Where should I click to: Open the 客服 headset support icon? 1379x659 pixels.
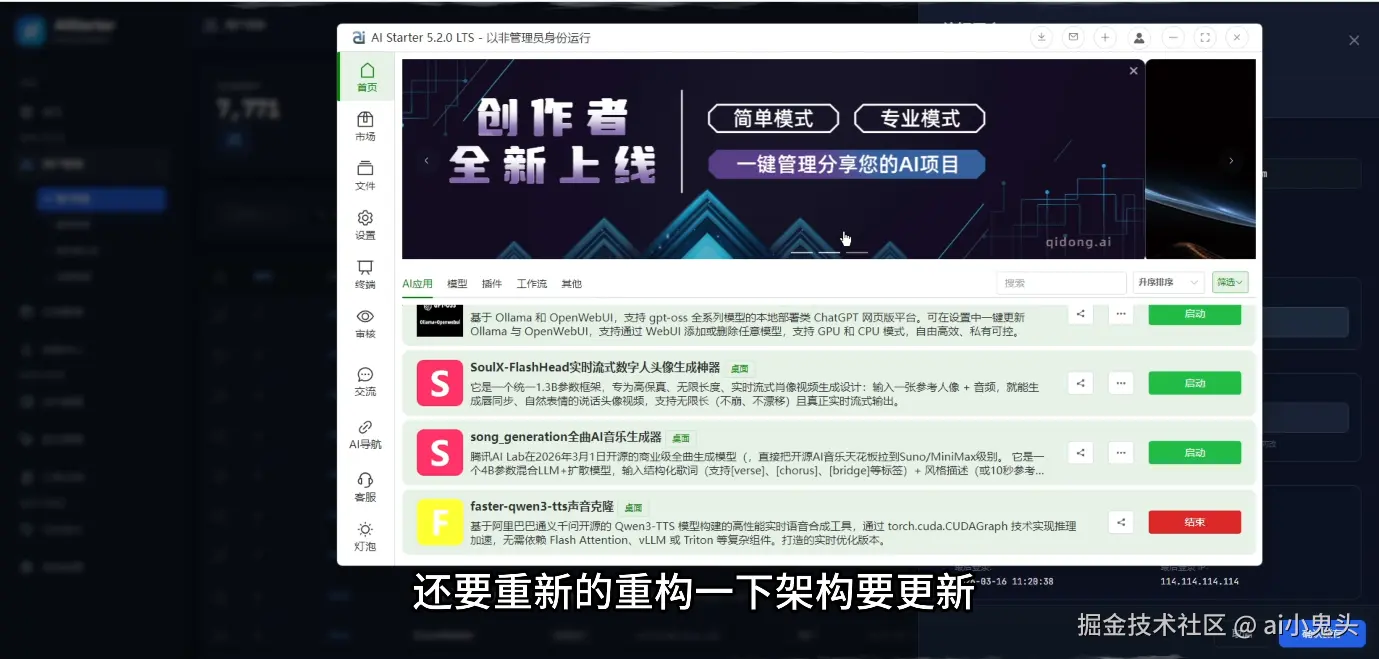click(x=365, y=487)
